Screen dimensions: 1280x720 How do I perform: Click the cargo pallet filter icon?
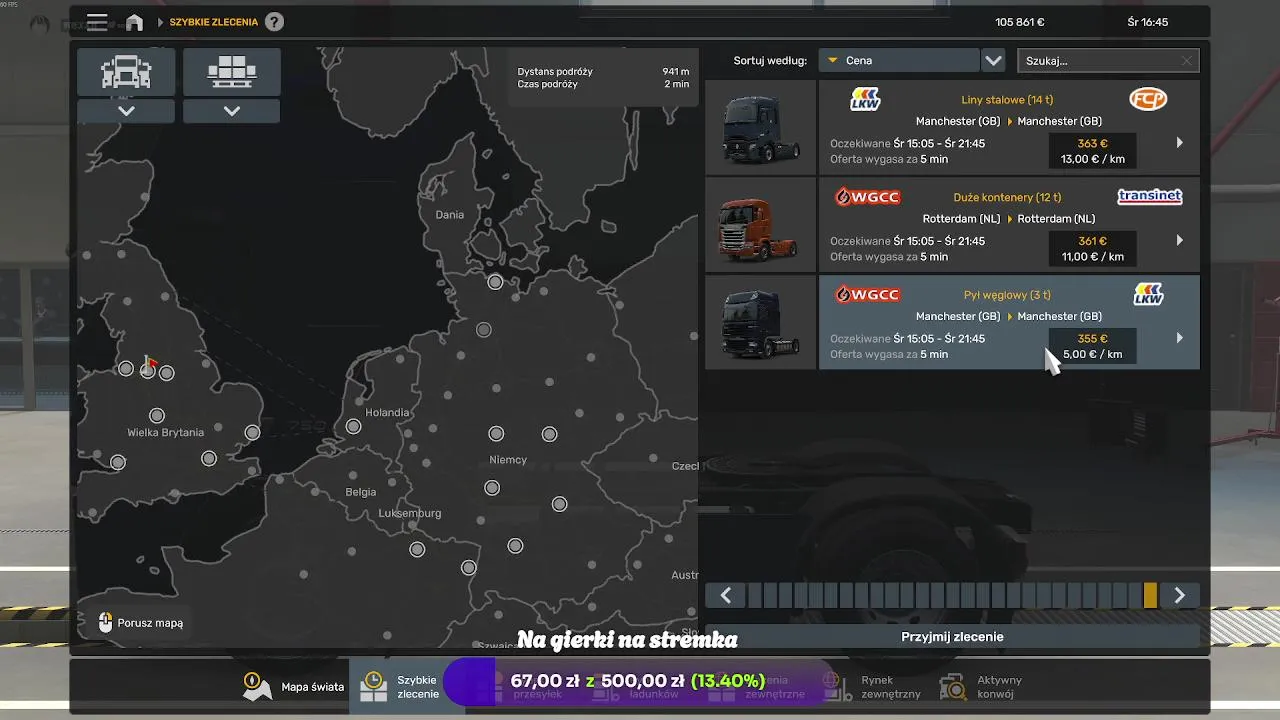click(232, 72)
